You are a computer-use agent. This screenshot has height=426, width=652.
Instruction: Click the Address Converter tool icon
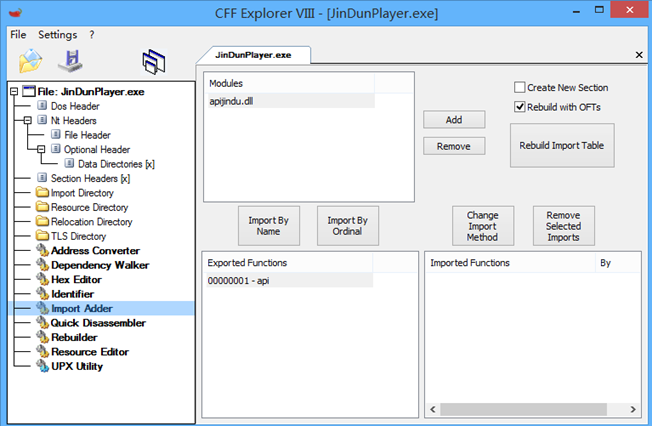click(42, 250)
